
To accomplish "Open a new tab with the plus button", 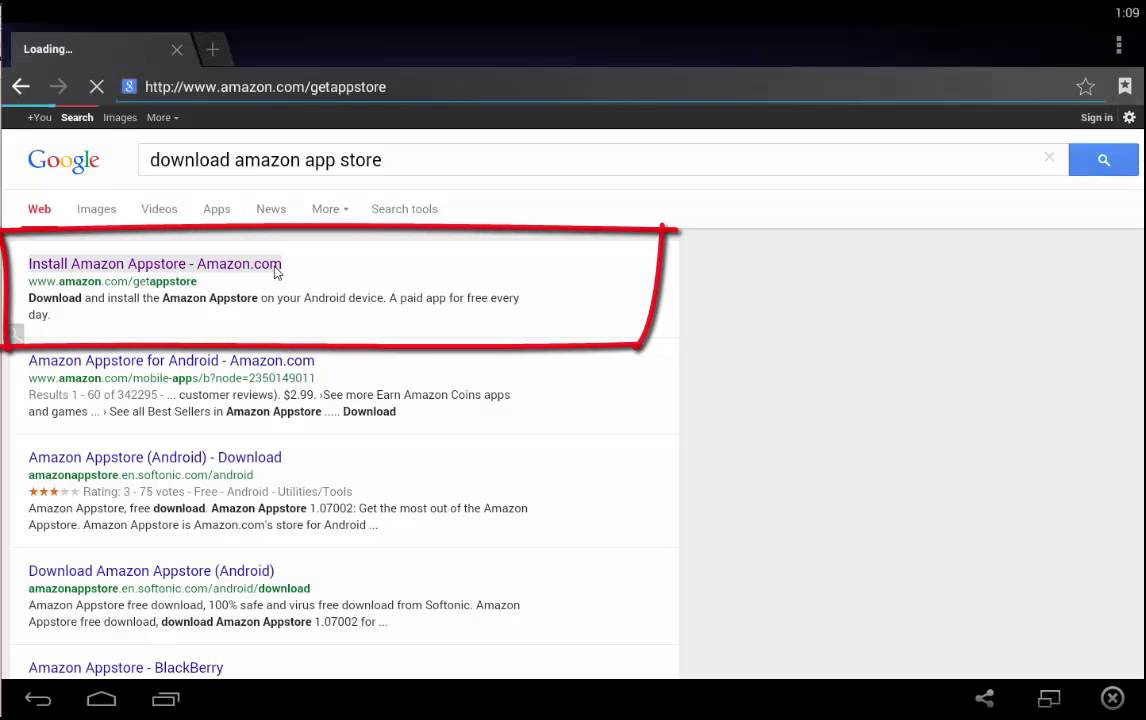I will pos(213,49).
